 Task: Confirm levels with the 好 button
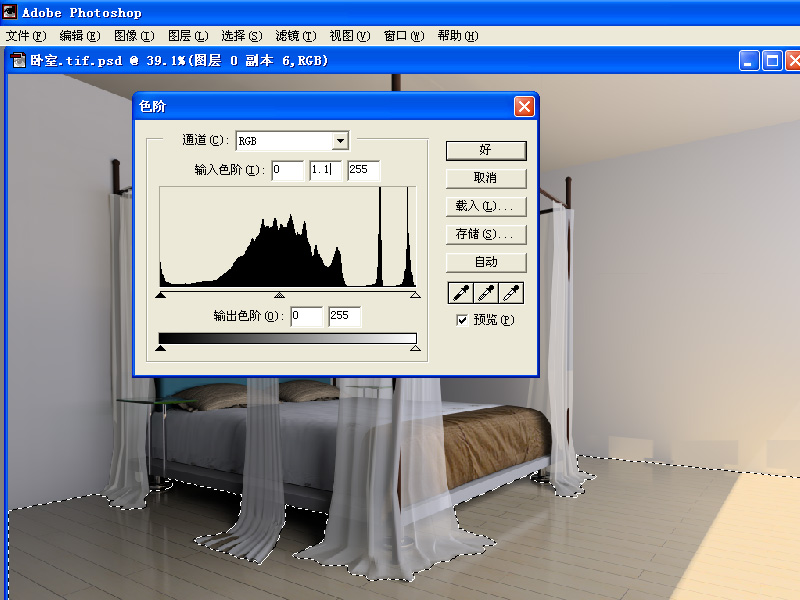[486, 150]
